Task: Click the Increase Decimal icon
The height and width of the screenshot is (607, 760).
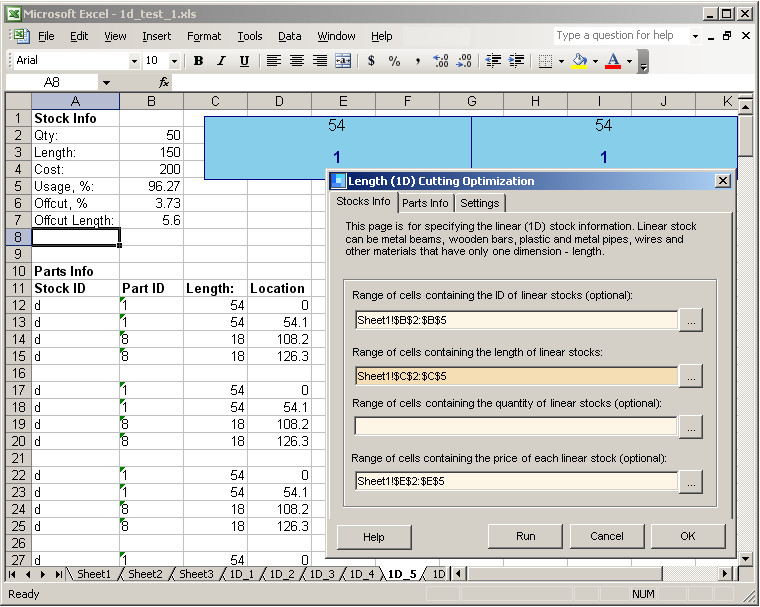Action: [x=441, y=61]
